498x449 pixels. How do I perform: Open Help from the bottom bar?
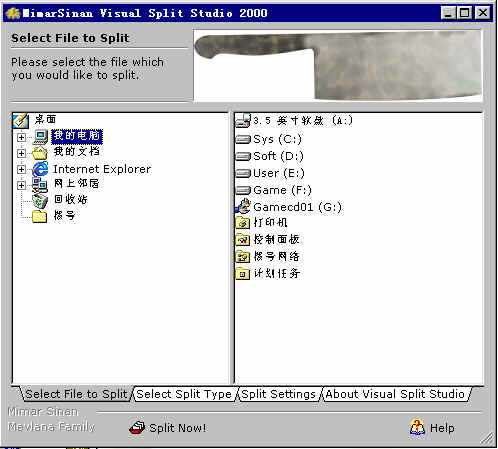tap(432, 428)
